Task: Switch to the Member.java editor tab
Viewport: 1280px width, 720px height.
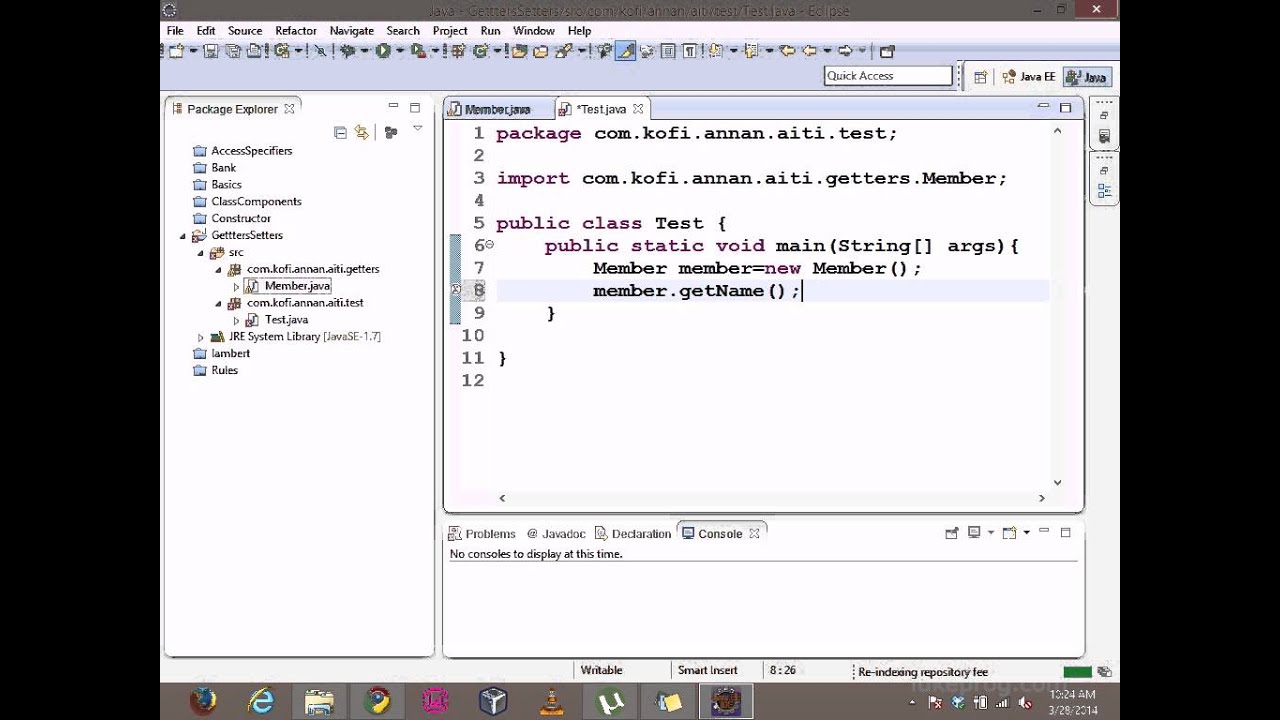Action: coord(497,109)
